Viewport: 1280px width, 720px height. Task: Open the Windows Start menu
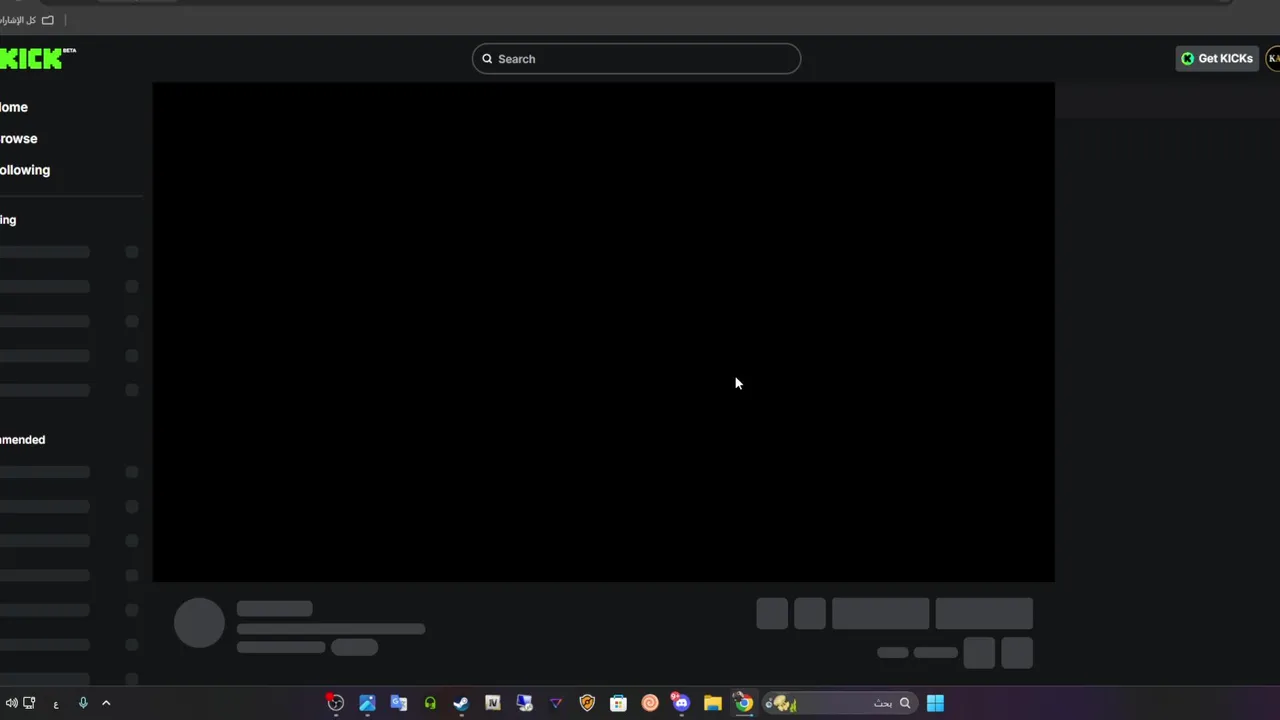(935, 703)
